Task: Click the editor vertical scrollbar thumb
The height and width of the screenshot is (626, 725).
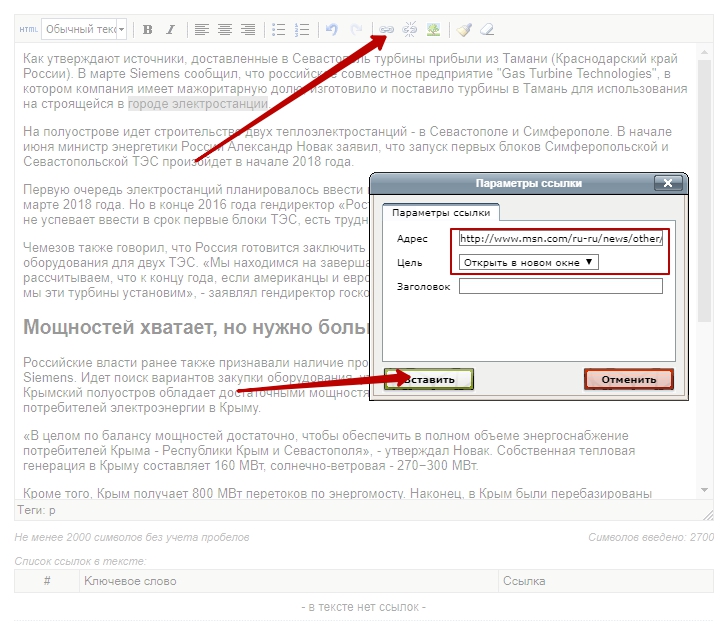Action: tap(704, 190)
